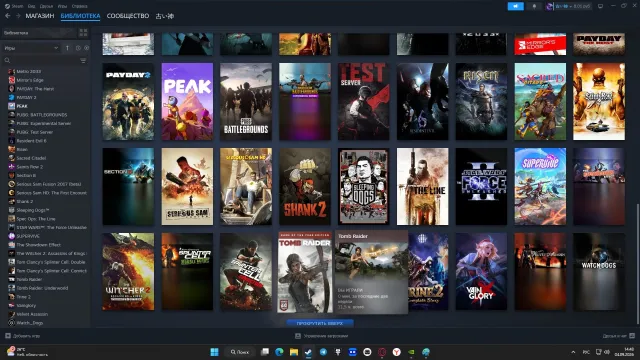Open the Watch Dogs cover
The image size is (640, 360).
coord(599,271)
